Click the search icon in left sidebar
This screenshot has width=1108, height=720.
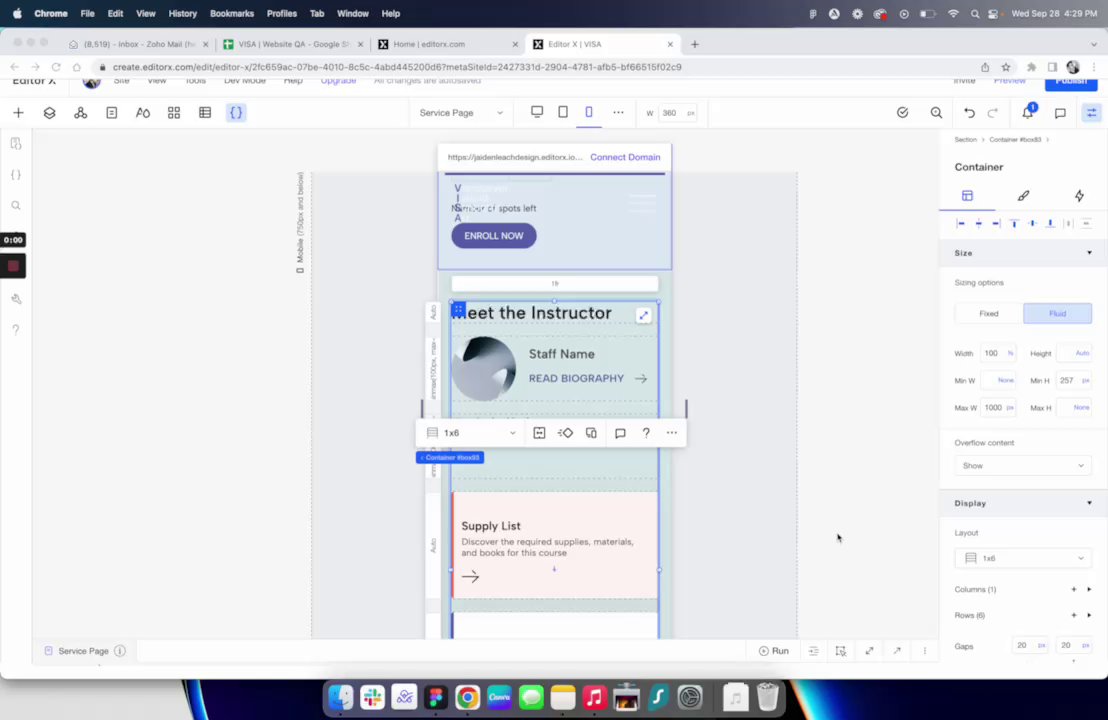point(16,206)
